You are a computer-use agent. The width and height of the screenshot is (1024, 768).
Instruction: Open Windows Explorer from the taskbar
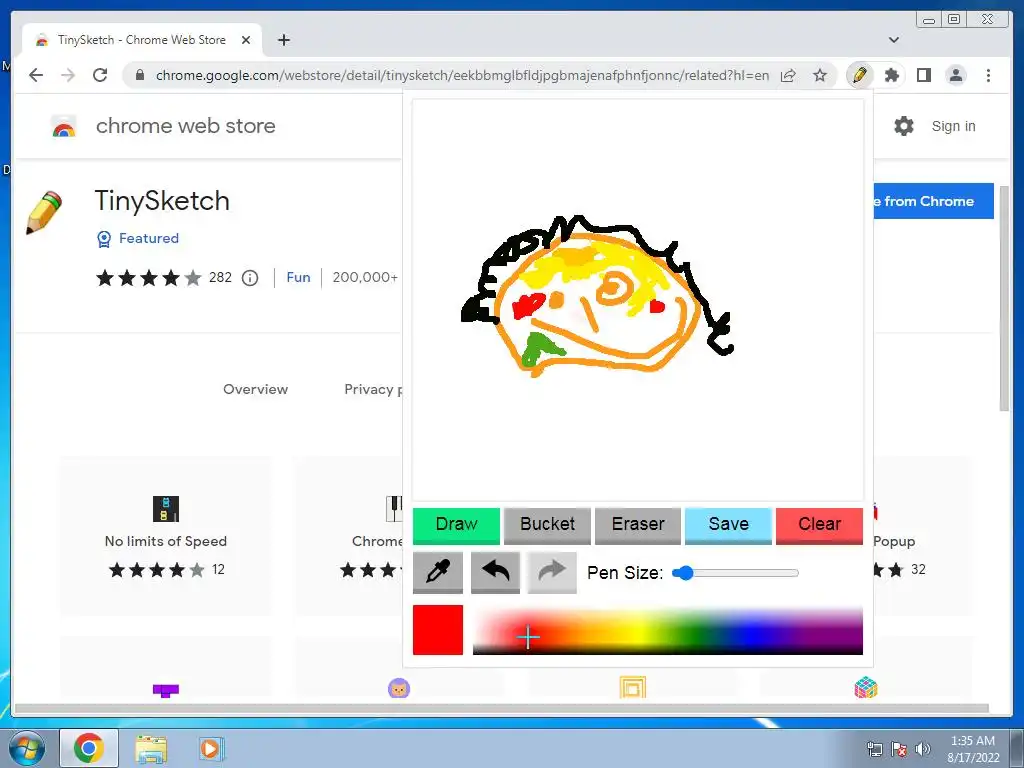tap(151, 748)
